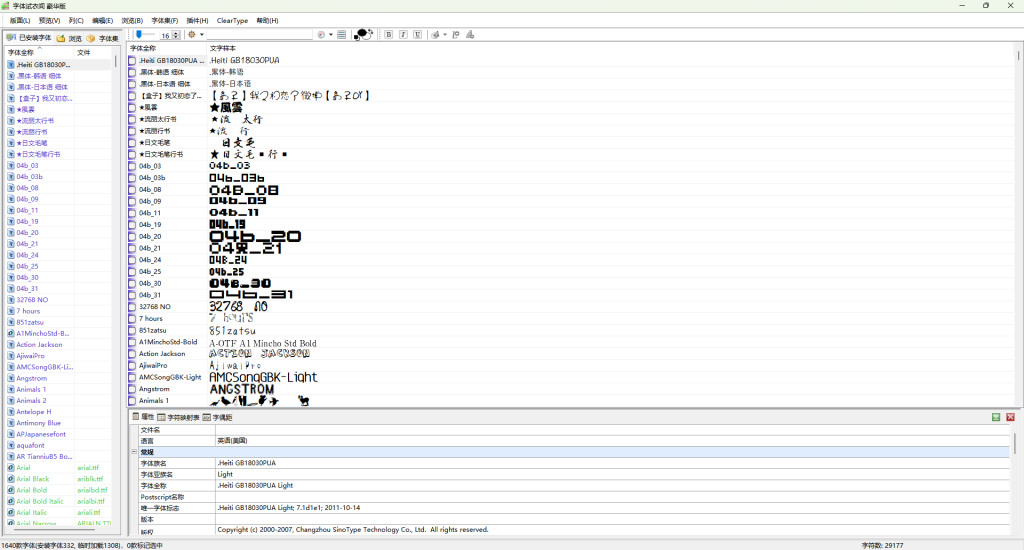1024x550 pixels.
Task: Toggle the Italic preview button
Action: point(403,34)
